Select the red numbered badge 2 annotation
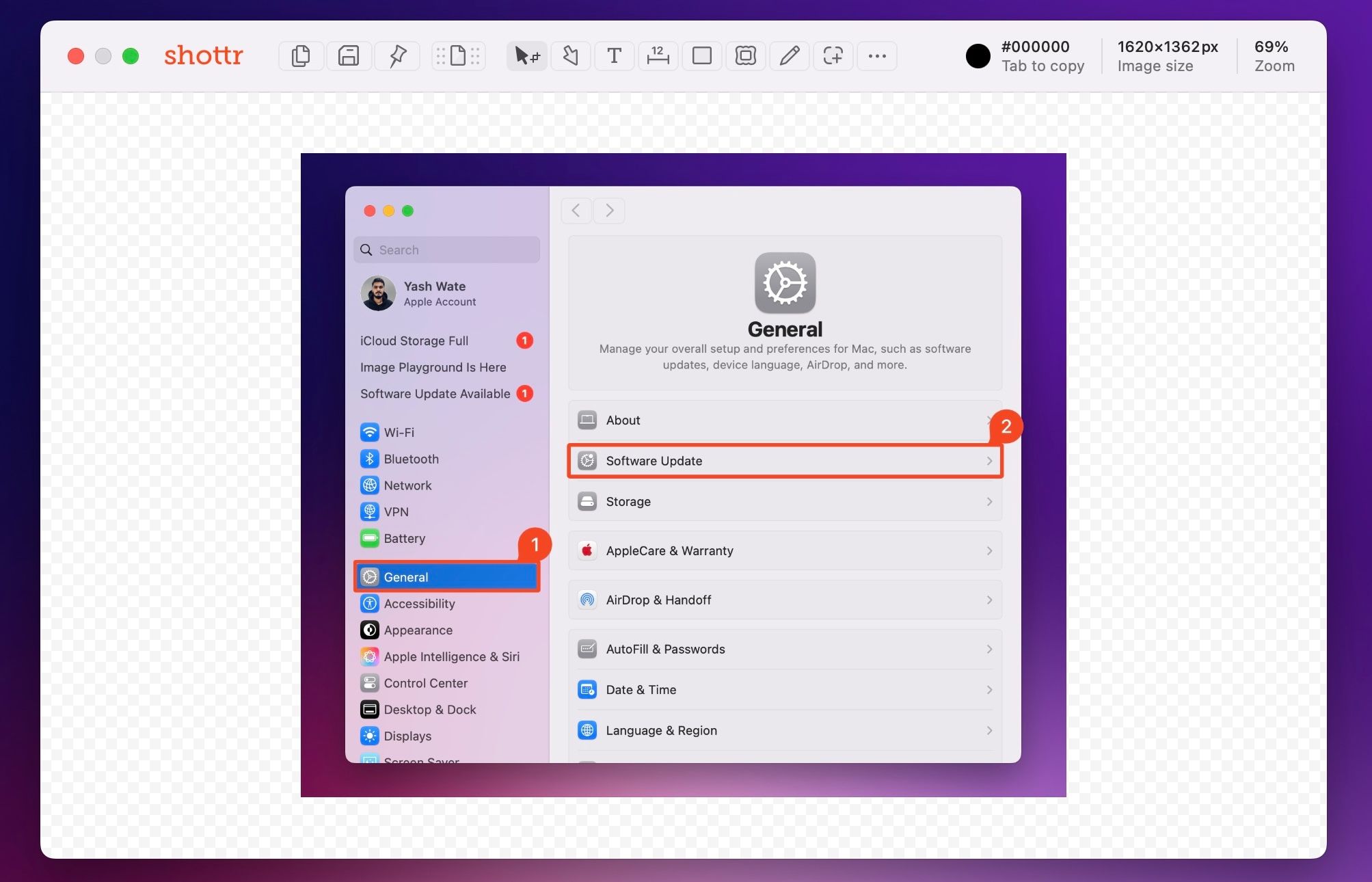This screenshot has width=1372, height=882. (x=1006, y=427)
